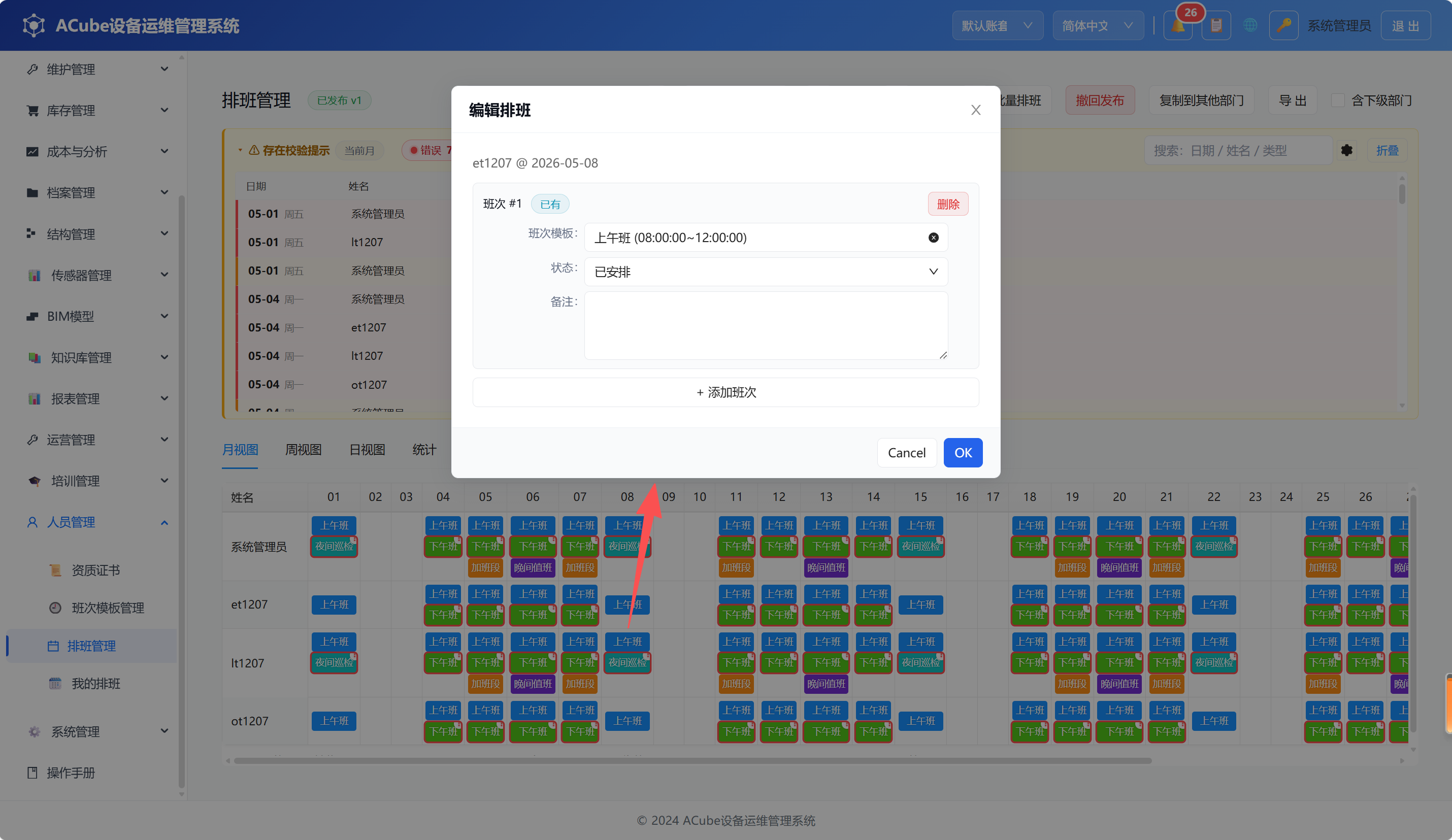
Task: Click the key icon in header
Action: [1283, 25]
